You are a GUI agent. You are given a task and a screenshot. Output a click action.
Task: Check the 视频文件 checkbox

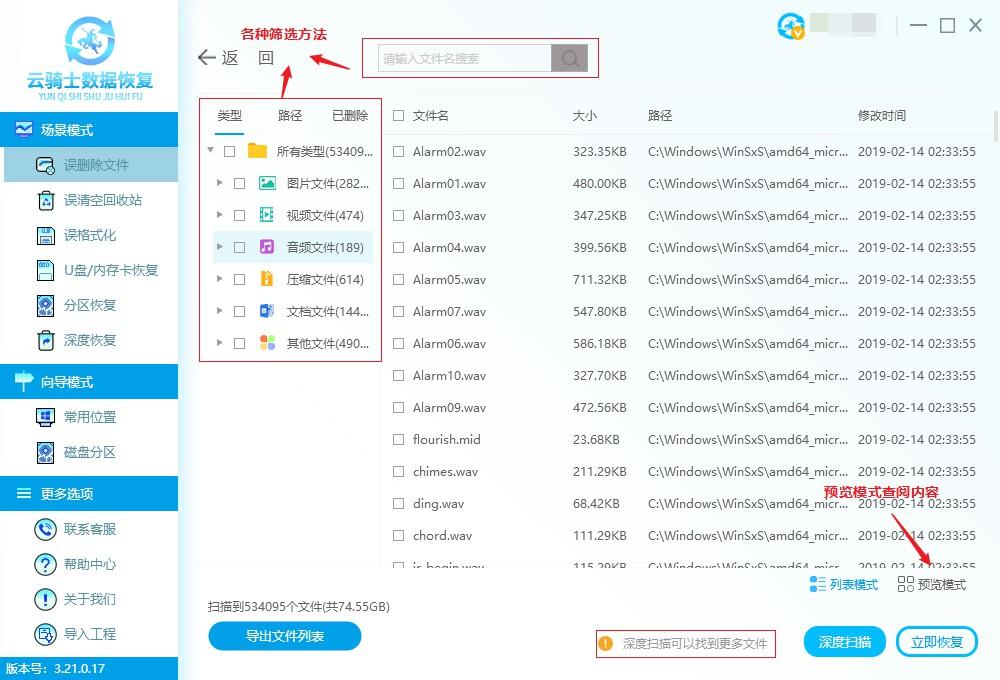(240, 216)
